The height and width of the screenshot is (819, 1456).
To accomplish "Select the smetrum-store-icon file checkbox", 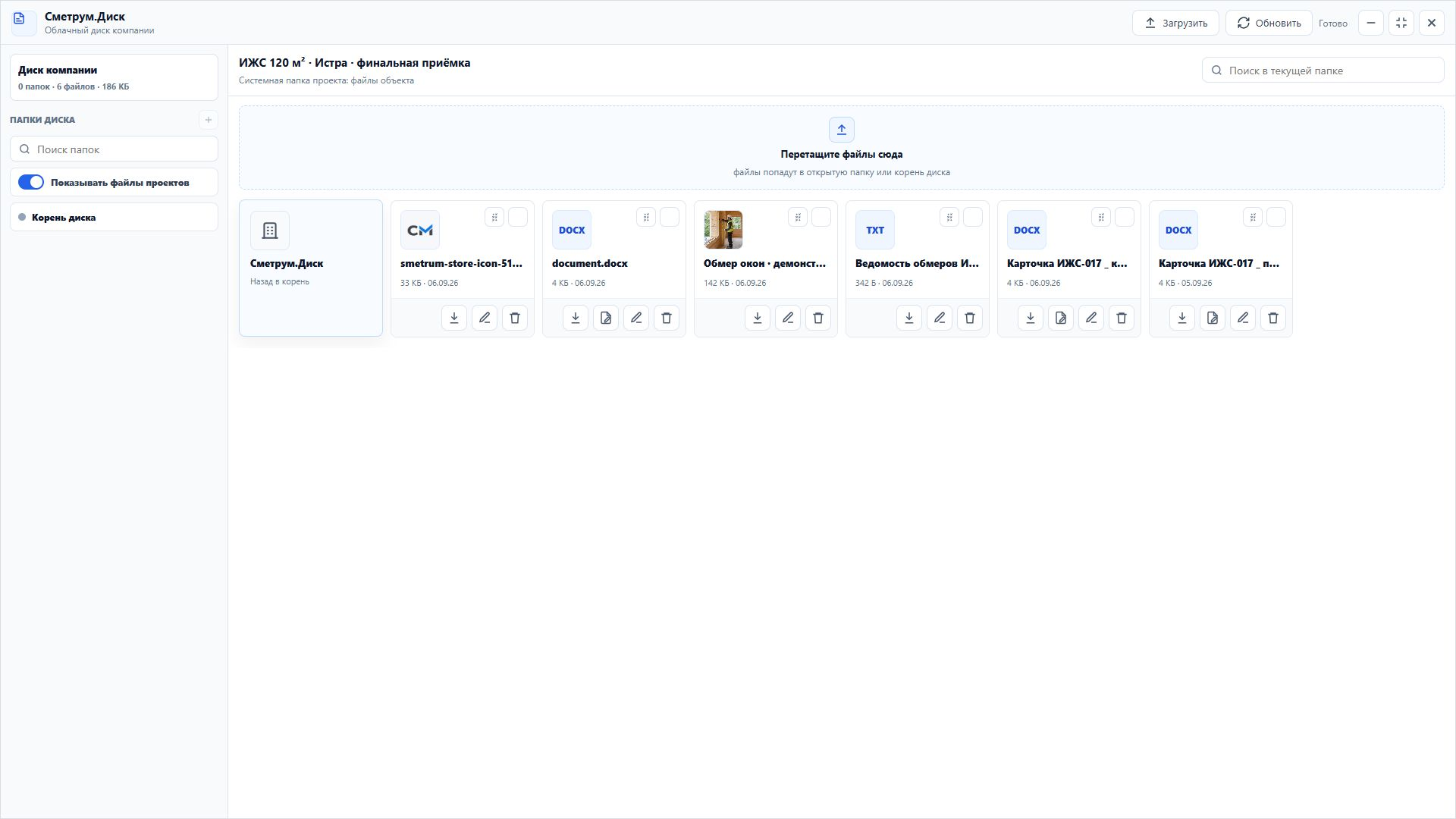I will (x=518, y=218).
